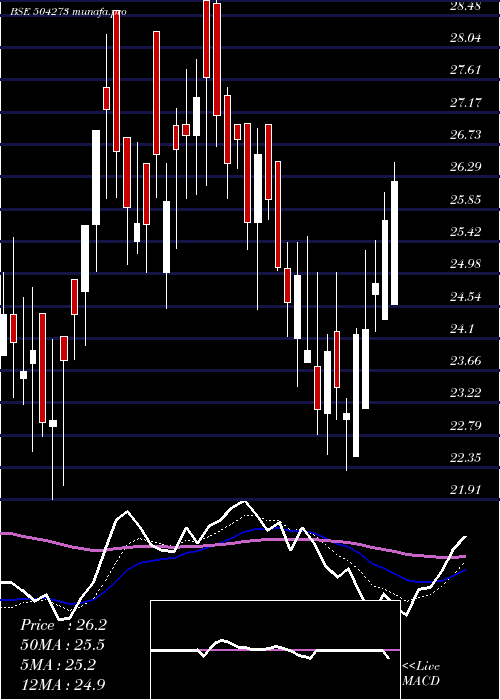Click the '50MA : 25.5' readout

pyautogui.click(x=63, y=645)
